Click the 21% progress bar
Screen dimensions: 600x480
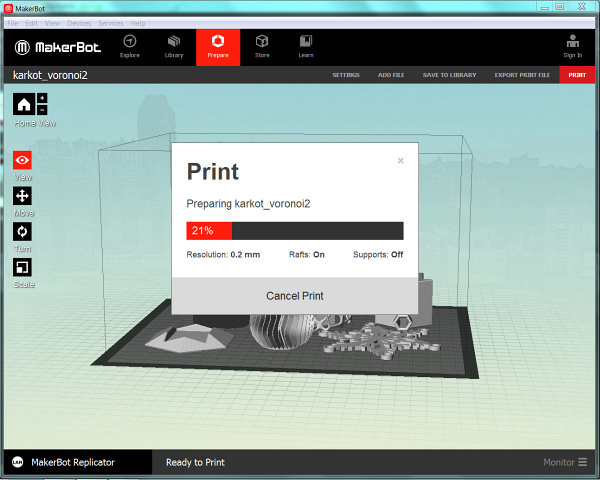point(295,231)
